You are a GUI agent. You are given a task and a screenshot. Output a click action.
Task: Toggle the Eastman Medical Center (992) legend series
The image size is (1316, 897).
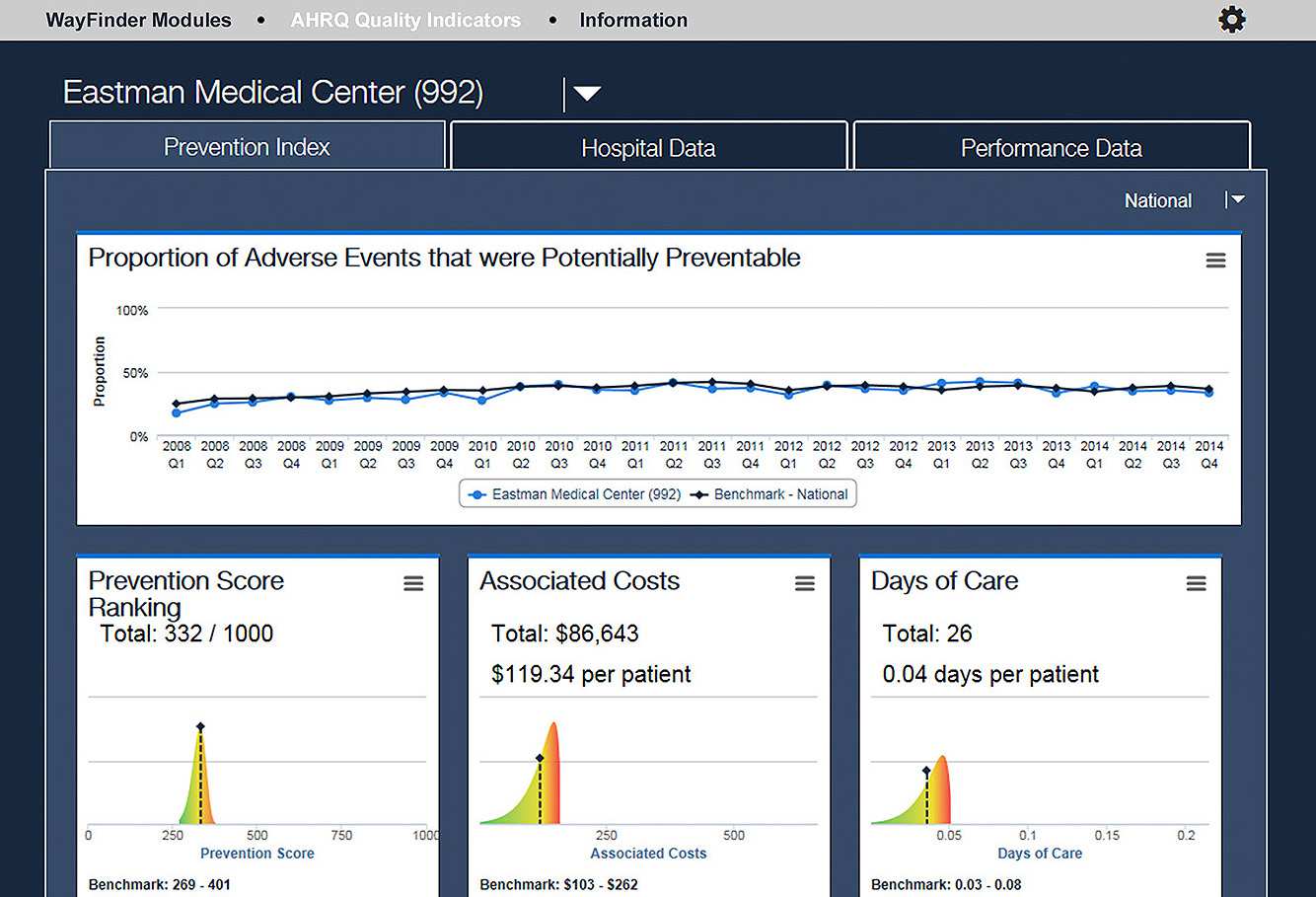pyautogui.click(x=574, y=494)
